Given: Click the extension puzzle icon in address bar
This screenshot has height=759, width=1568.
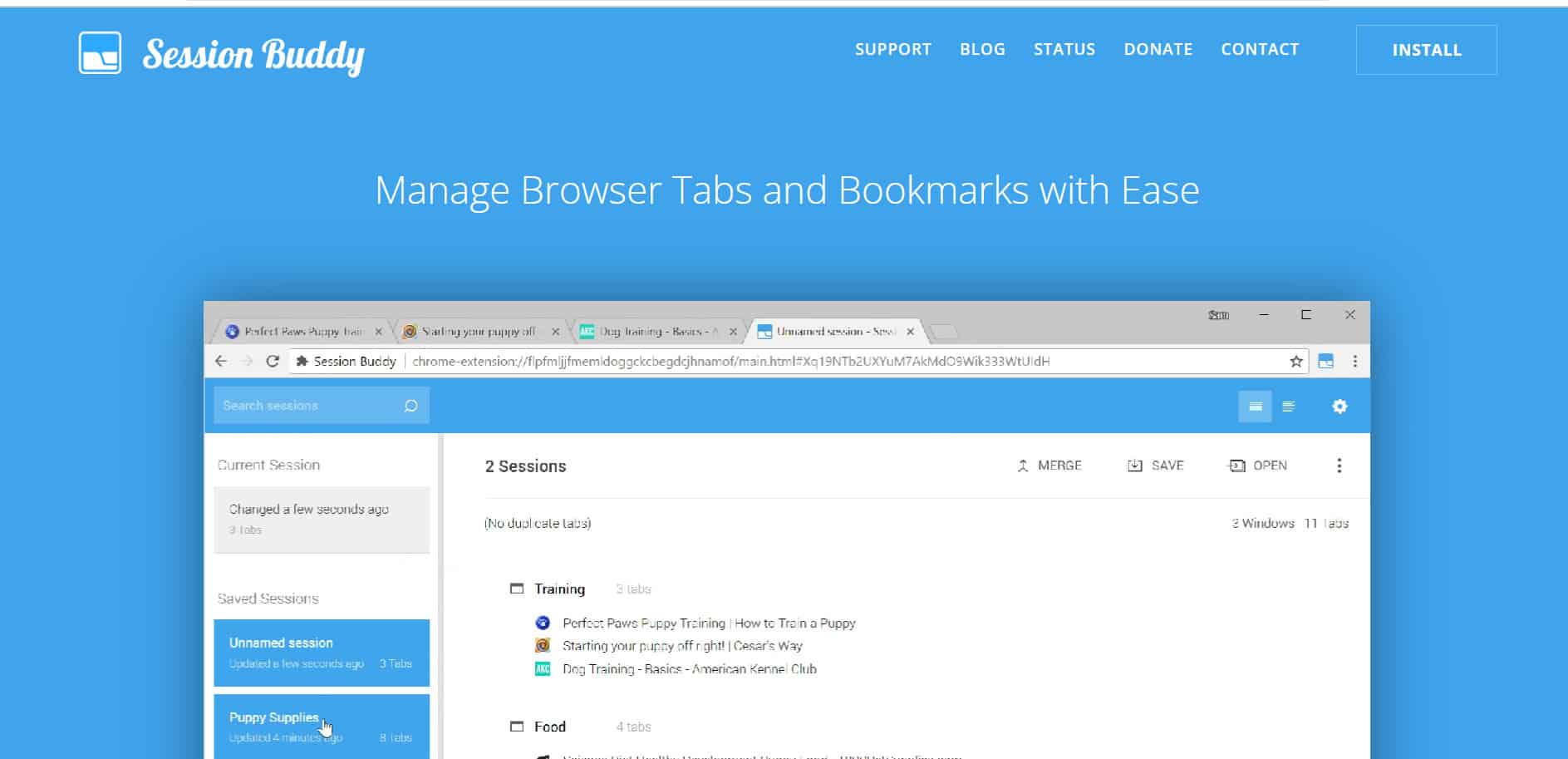Looking at the screenshot, I should pos(302,361).
